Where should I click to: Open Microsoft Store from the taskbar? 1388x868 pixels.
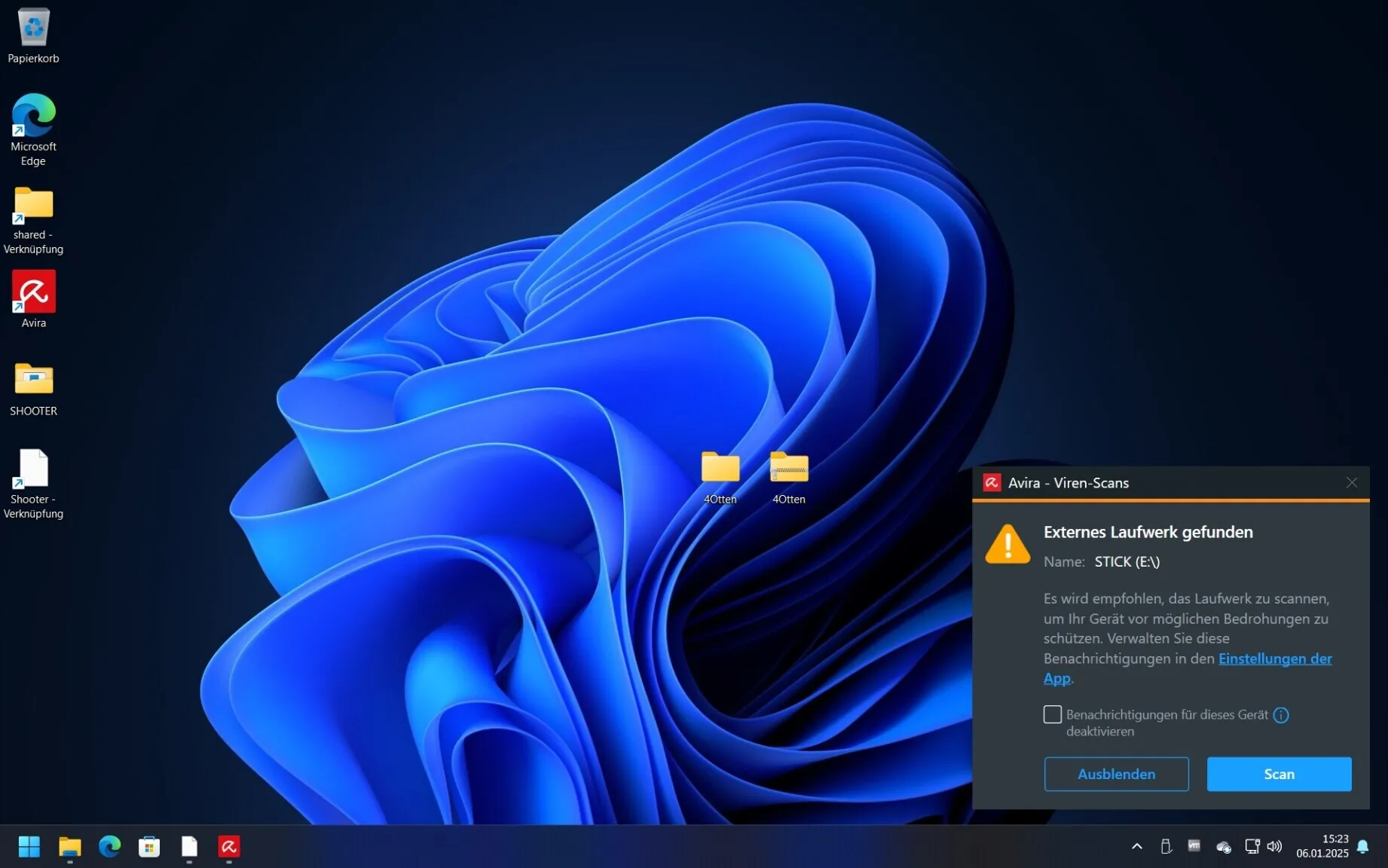[149, 847]
